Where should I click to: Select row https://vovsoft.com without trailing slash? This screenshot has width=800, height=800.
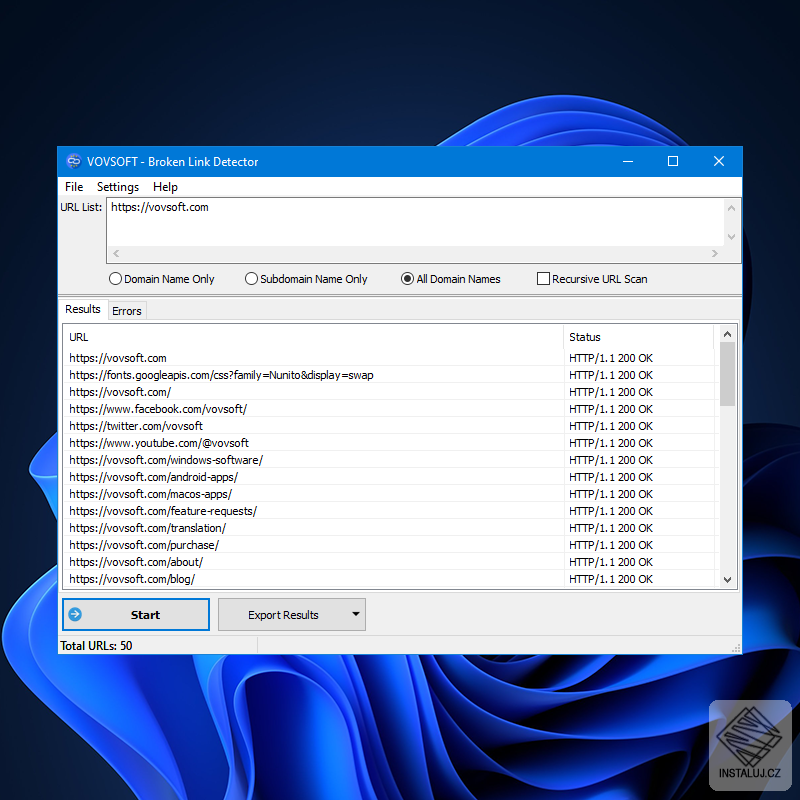tap(390, 358)
